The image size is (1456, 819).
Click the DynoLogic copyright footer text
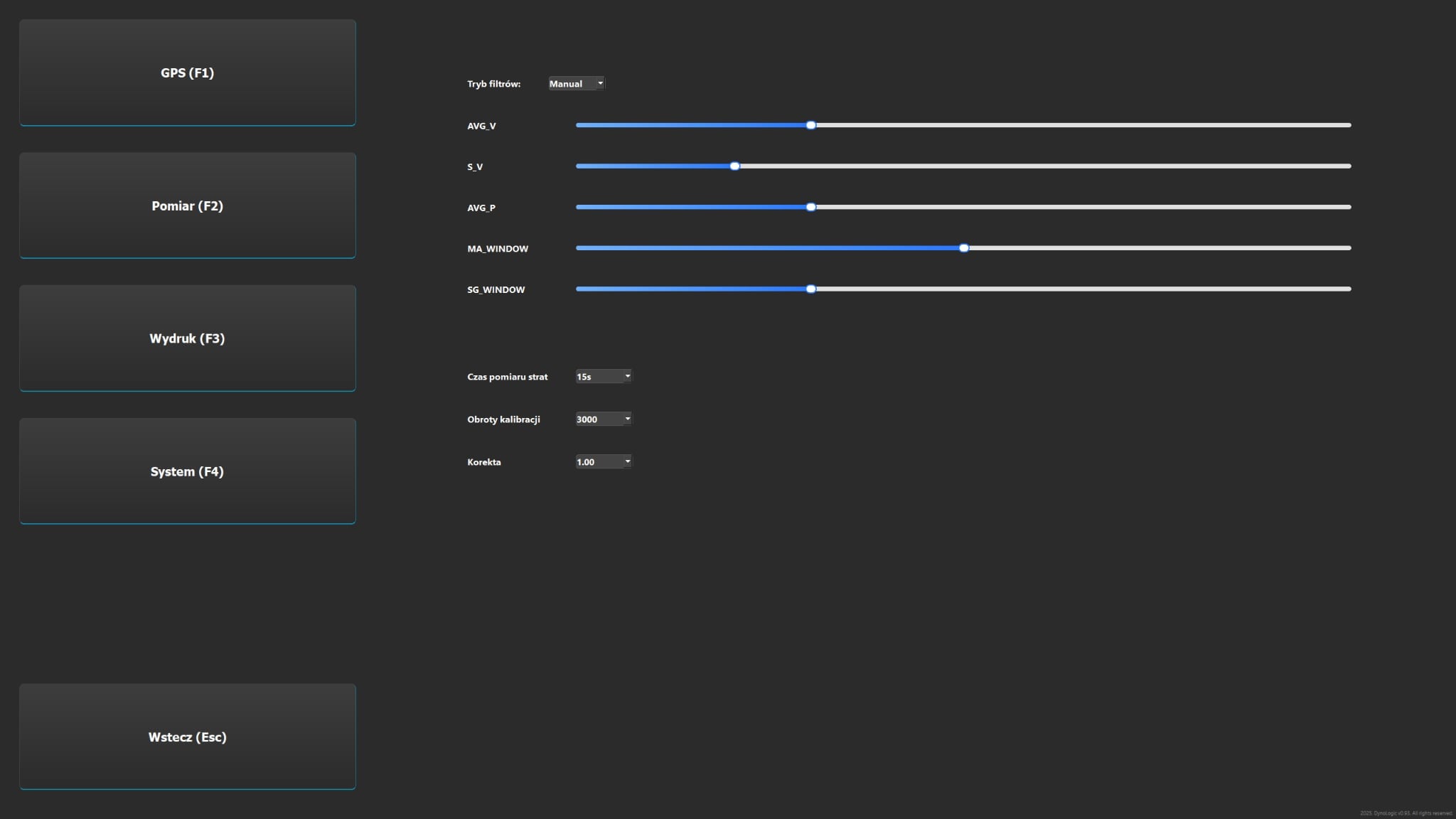coord(1406,813)
